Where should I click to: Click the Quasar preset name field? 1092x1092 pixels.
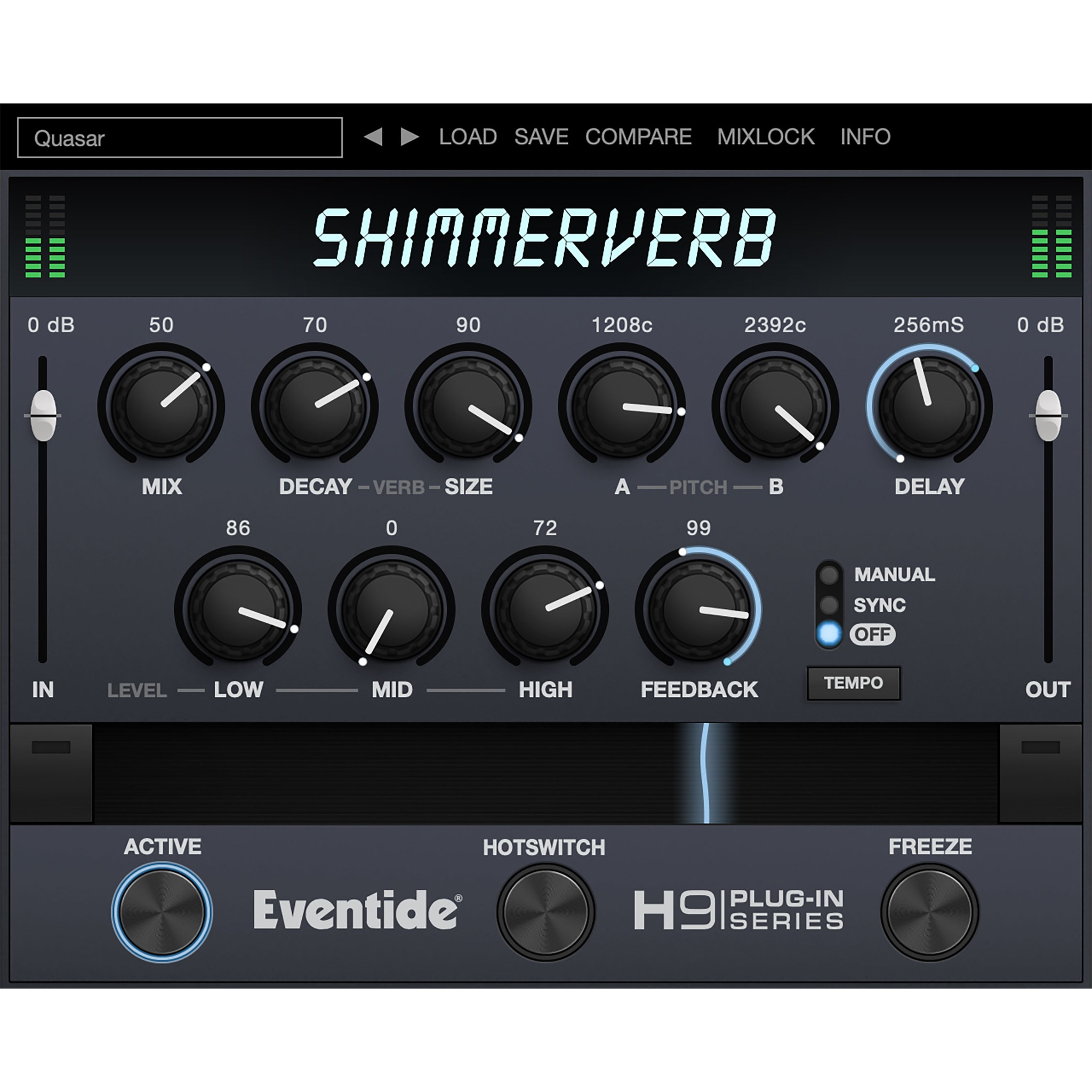(x=180, y=137)
